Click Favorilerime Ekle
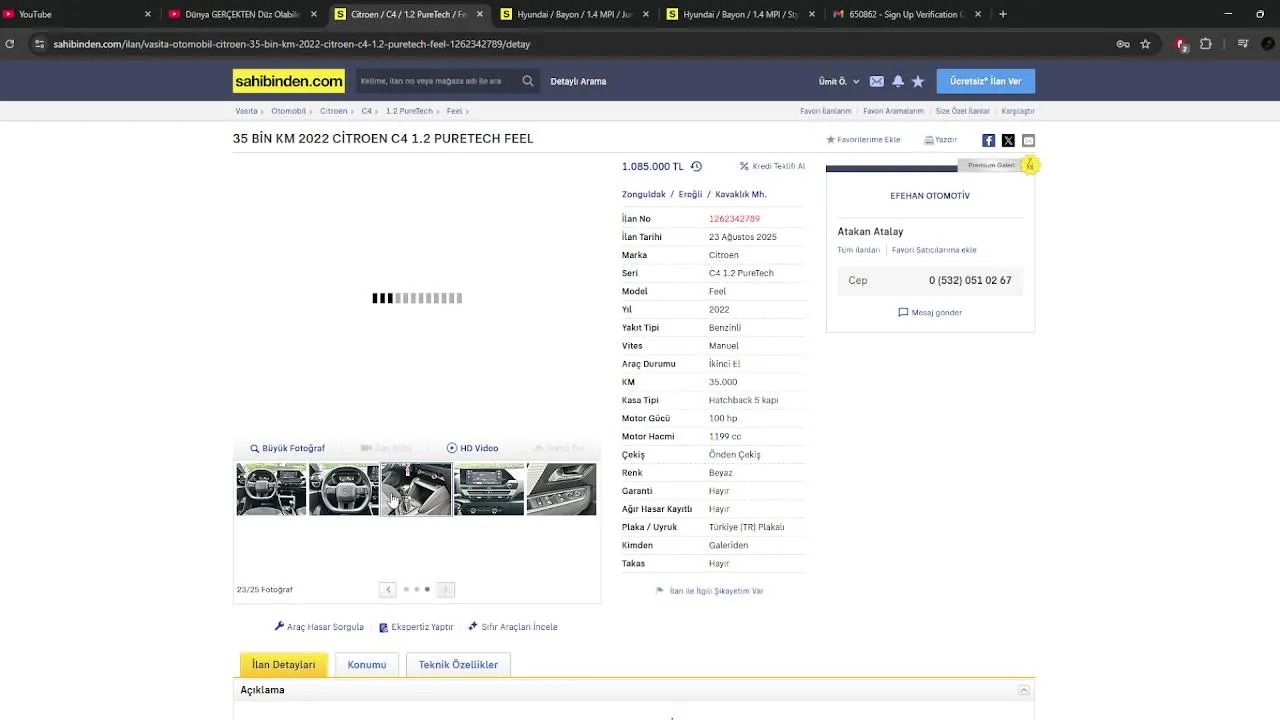This screenshot has width=1280, height=720. (863, 140)
